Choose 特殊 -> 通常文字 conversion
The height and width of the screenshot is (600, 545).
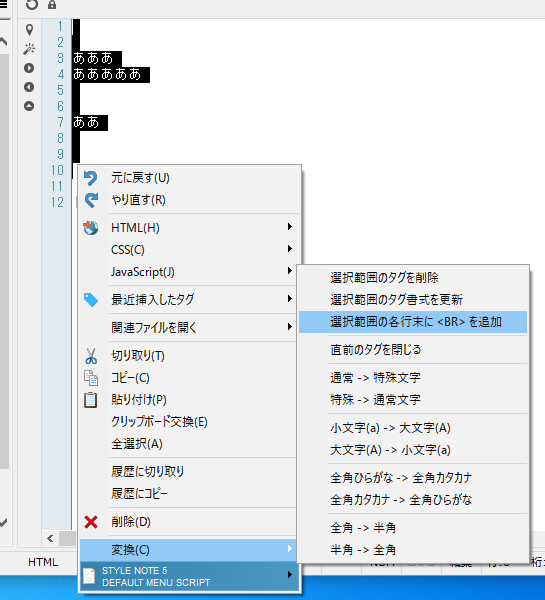click(x=413, y=400)
